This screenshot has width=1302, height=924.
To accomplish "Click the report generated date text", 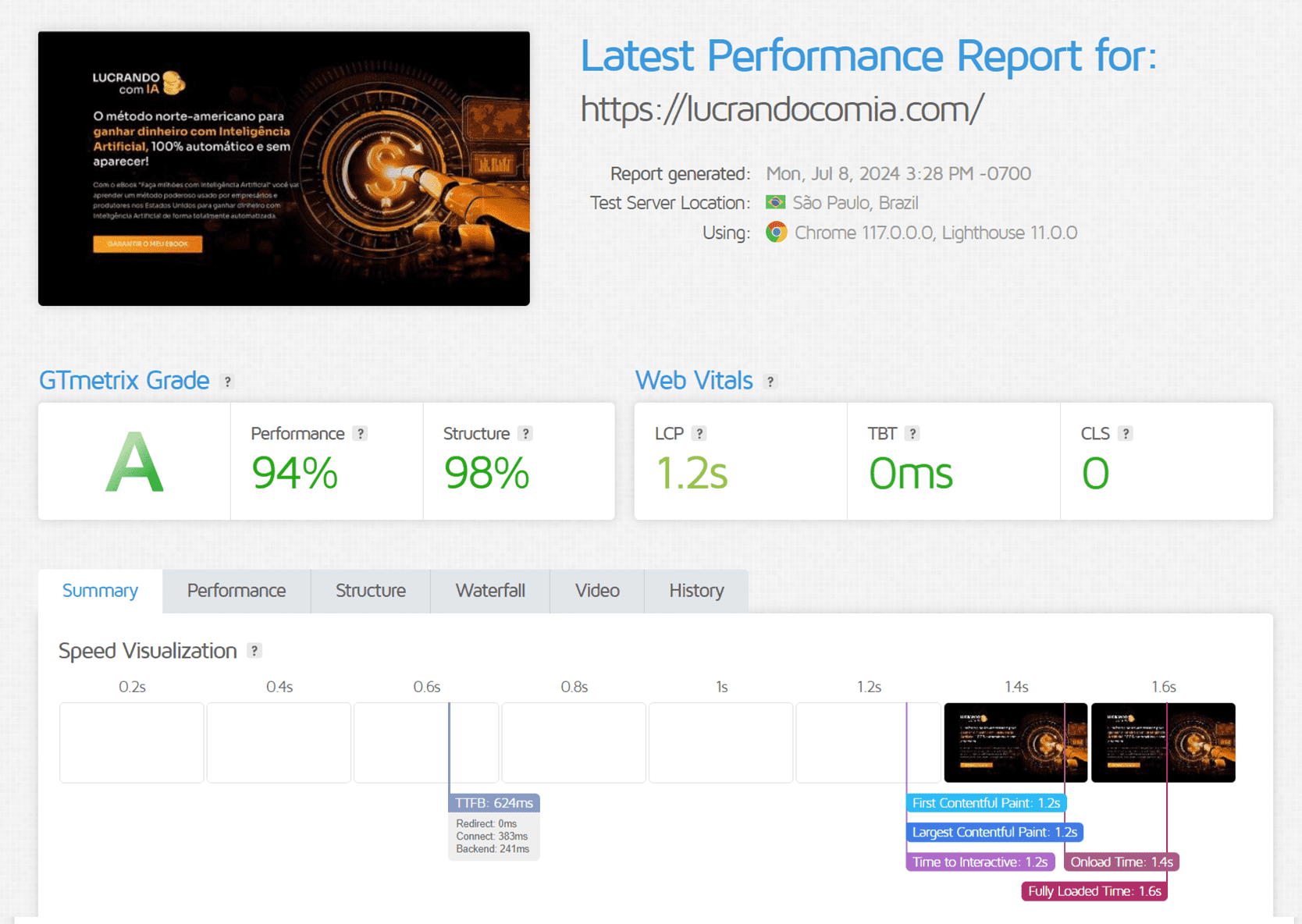I will [x=898, y=173].
